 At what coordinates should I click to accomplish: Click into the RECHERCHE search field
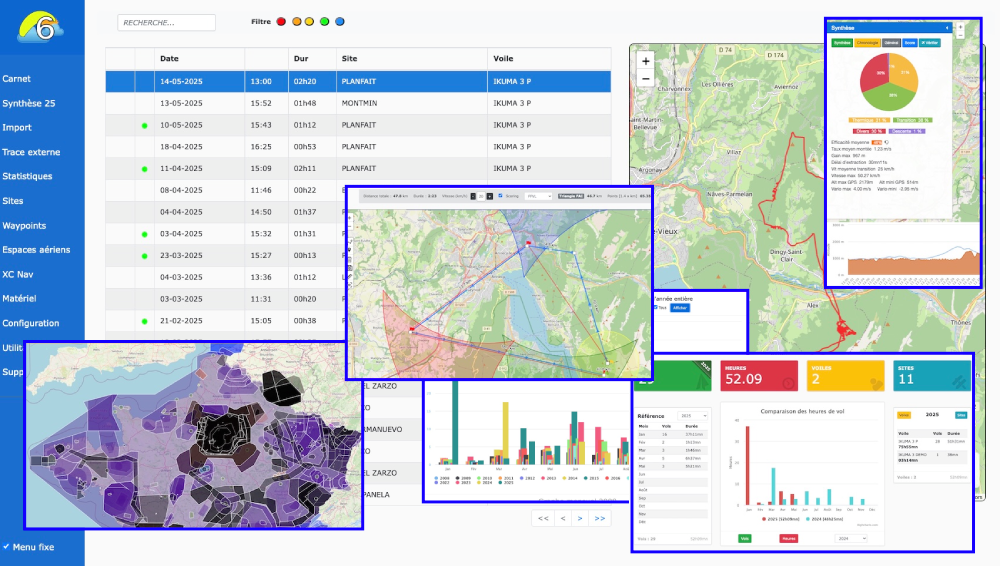(x=166, y=22)
